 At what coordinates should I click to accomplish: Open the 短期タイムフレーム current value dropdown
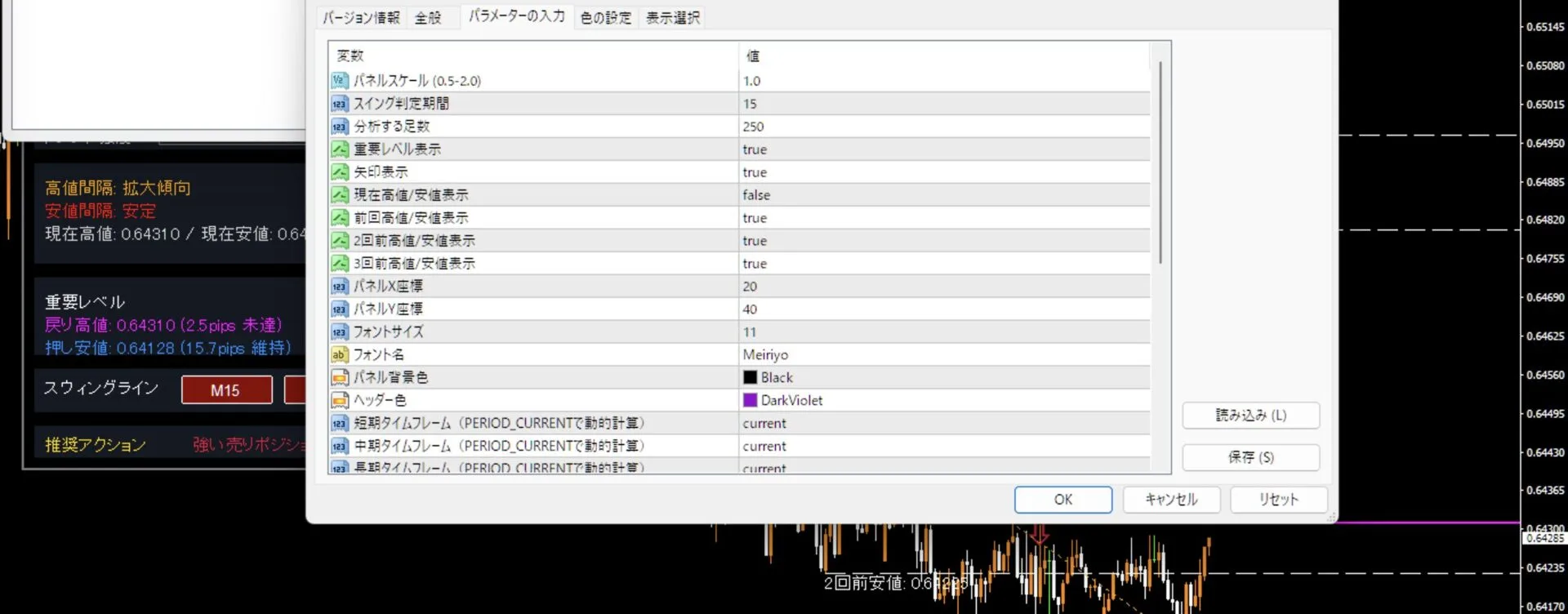(x=764, y=424)
